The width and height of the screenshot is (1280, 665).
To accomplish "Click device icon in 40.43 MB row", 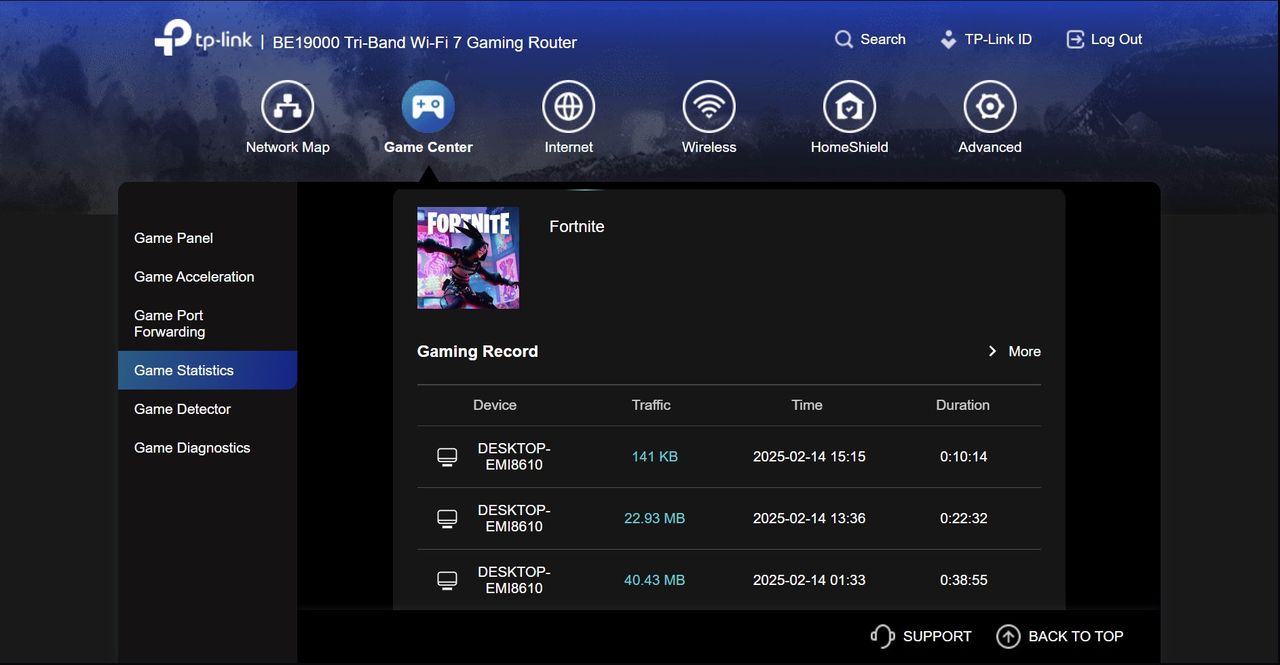I will pos(447,580).
